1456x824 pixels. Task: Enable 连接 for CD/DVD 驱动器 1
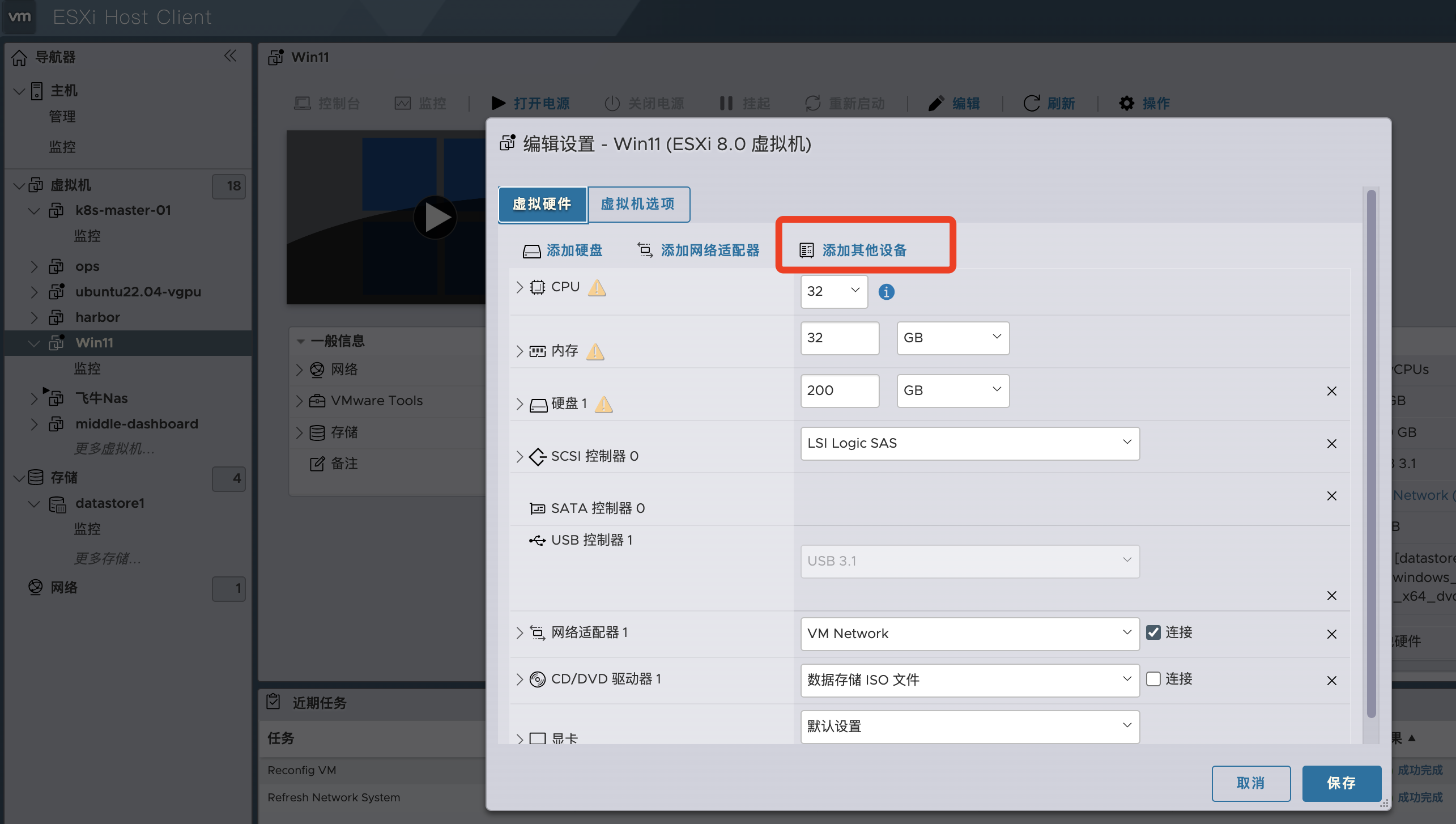pyautogui.click(x=1153, y=678)
